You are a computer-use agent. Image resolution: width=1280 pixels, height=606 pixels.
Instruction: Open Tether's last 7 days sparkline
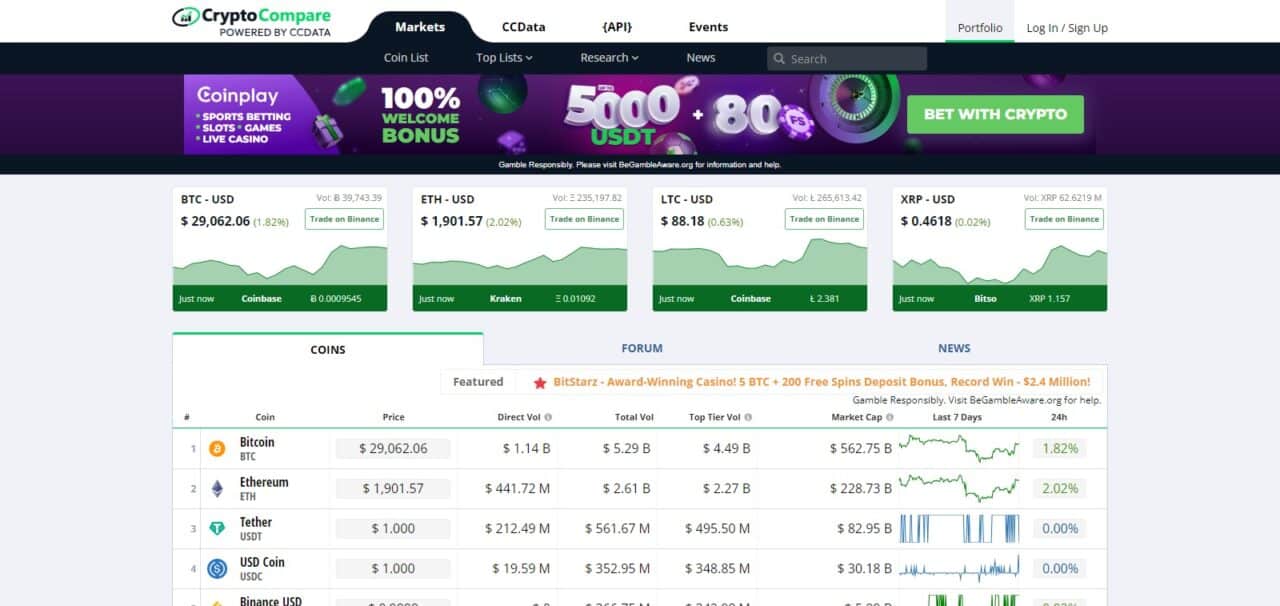(x=959, y=528)
